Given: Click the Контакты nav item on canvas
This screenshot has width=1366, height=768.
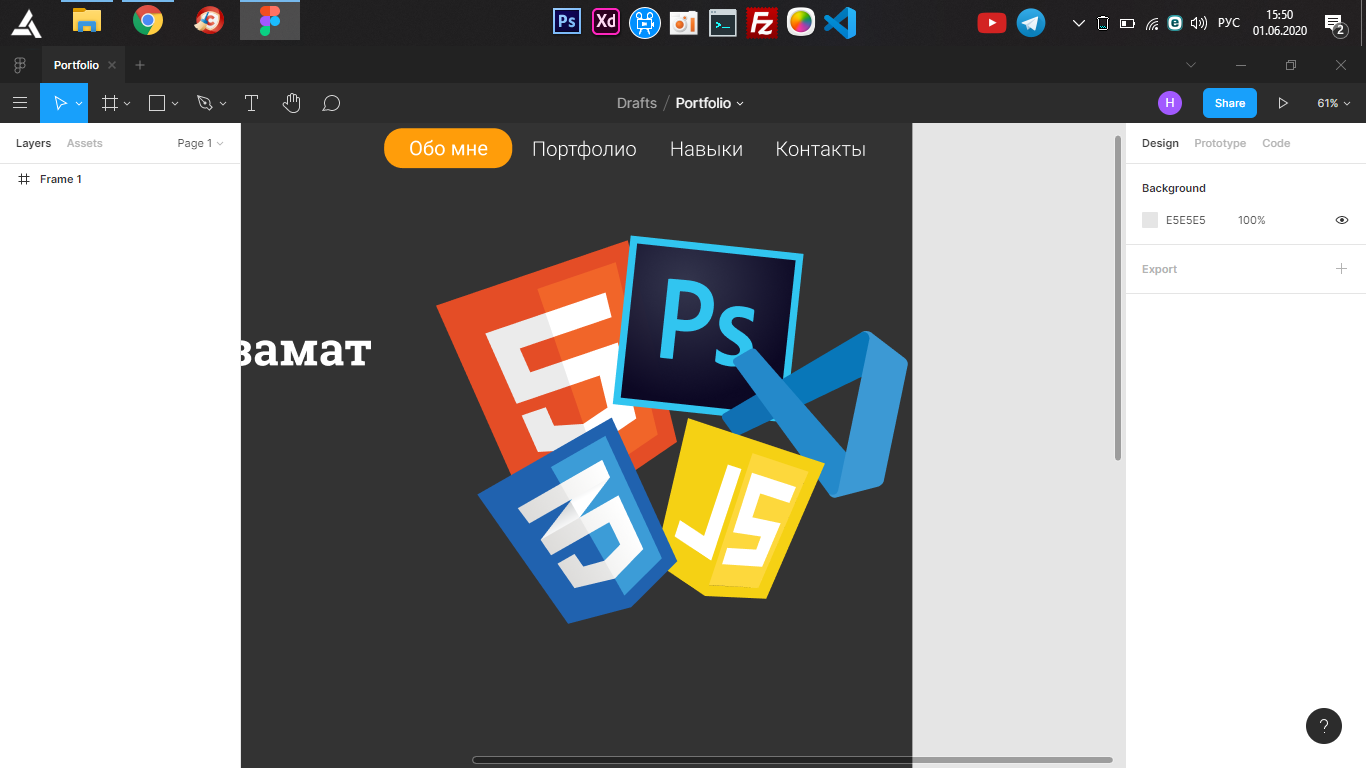Looking at the screenshot, I should coord(821,149).
